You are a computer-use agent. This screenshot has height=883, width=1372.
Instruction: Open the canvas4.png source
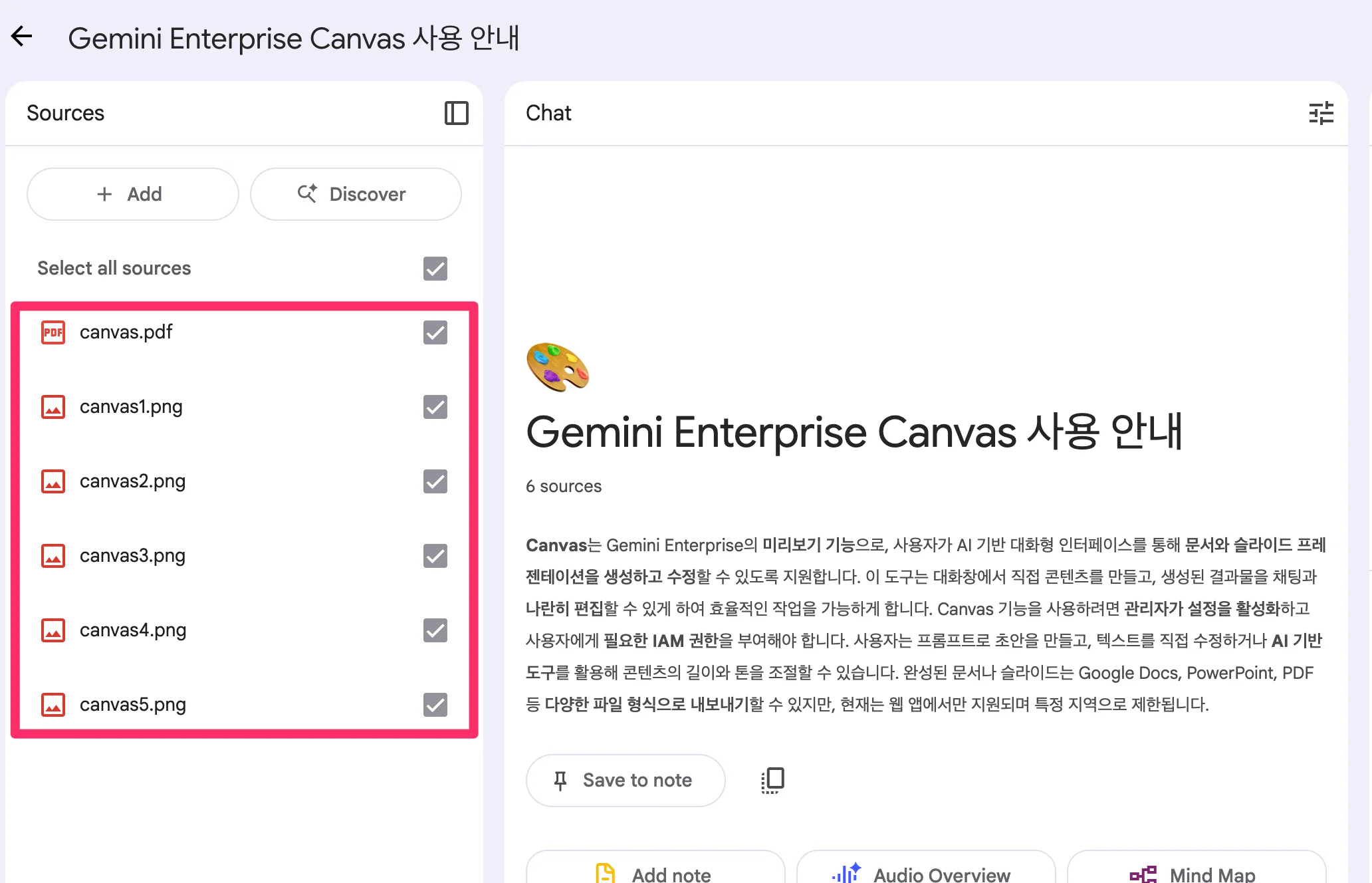tap(133, 630)
